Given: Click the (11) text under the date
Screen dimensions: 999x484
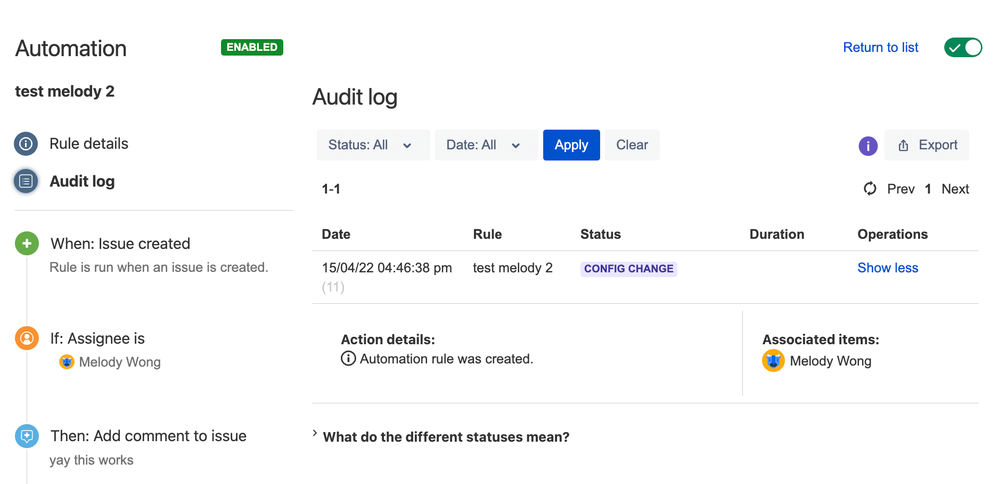Looking at the screenshot, I should (333, 288).
